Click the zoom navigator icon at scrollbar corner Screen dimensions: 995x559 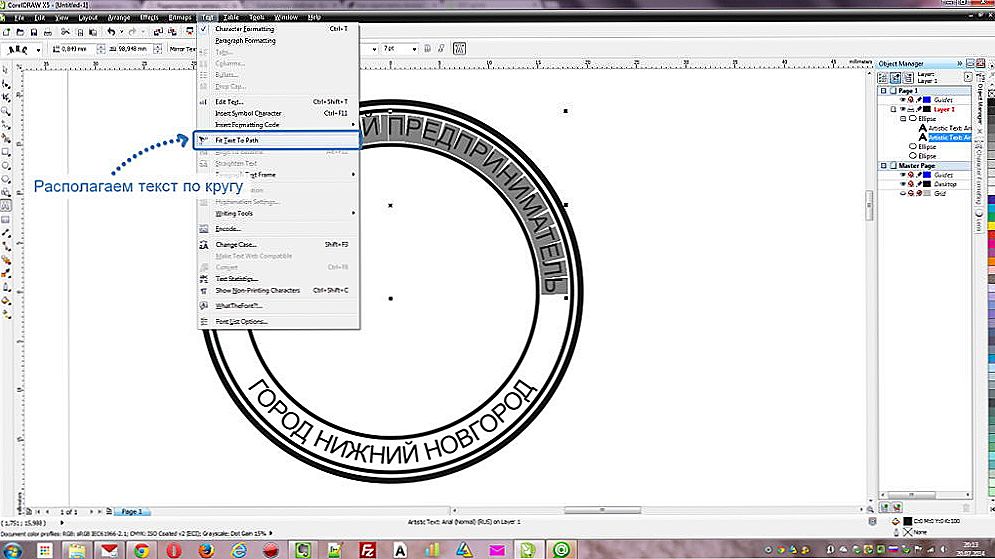pos(871,510)
